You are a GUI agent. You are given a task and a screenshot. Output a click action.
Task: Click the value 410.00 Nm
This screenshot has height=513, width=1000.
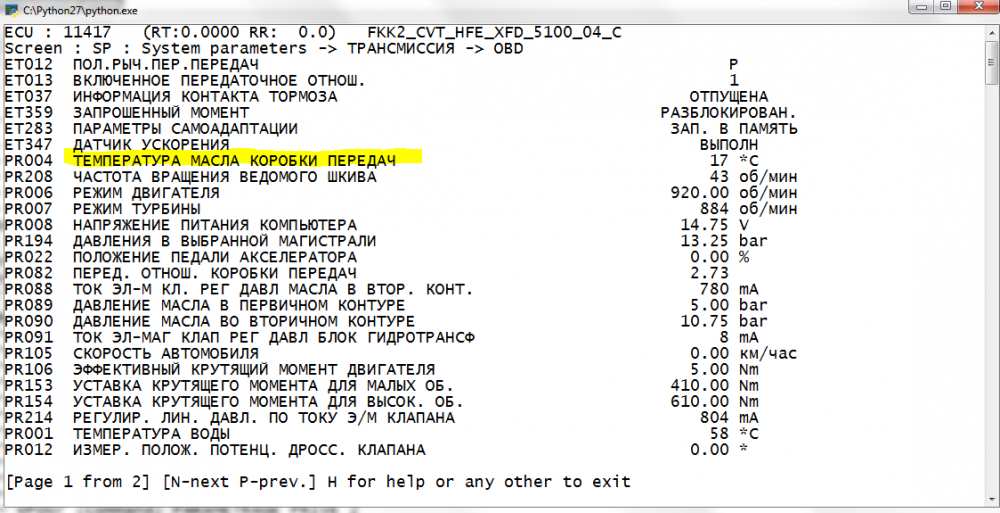(x=715, y=385)
